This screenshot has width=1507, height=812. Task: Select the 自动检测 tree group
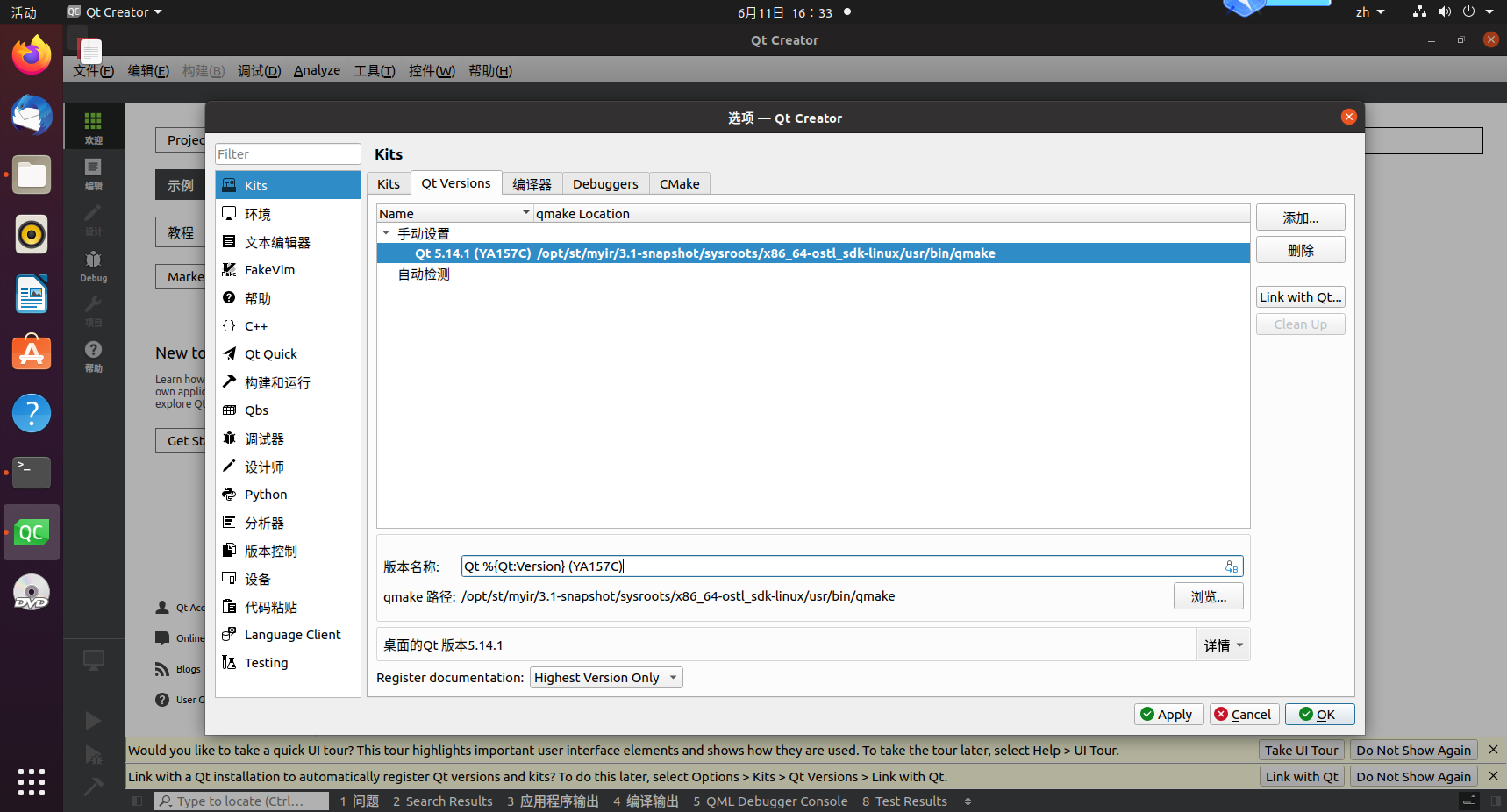click(424, 274)
